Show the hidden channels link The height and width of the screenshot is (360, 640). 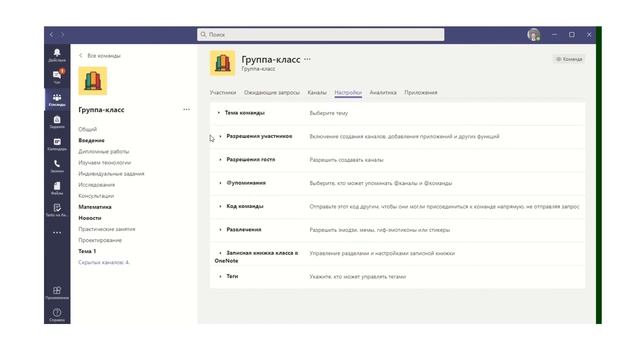tap(104, 262)
